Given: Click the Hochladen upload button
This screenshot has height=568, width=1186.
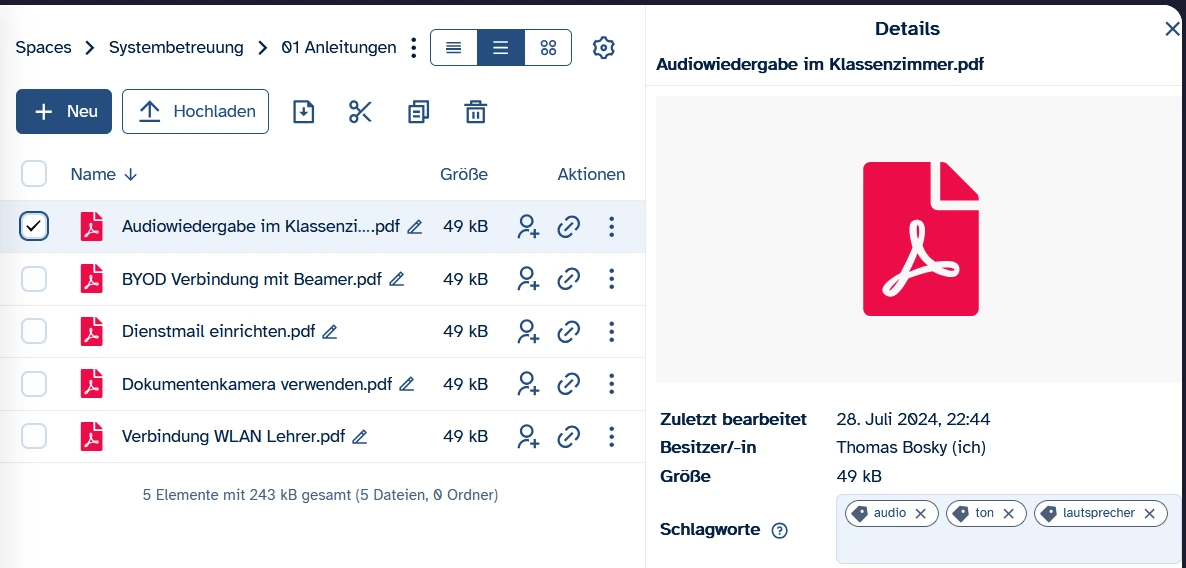Looking at the screenshot, I should tap(196, 112).
